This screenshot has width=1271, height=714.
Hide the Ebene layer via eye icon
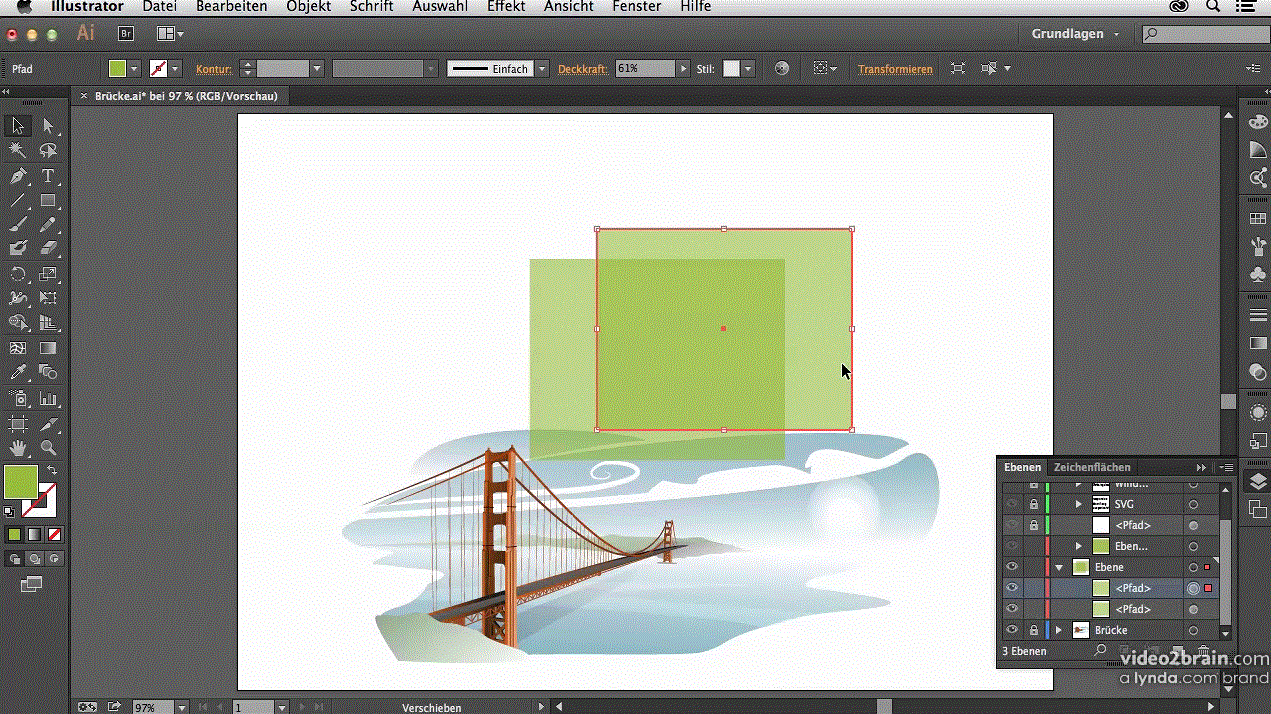point(1012,567)
